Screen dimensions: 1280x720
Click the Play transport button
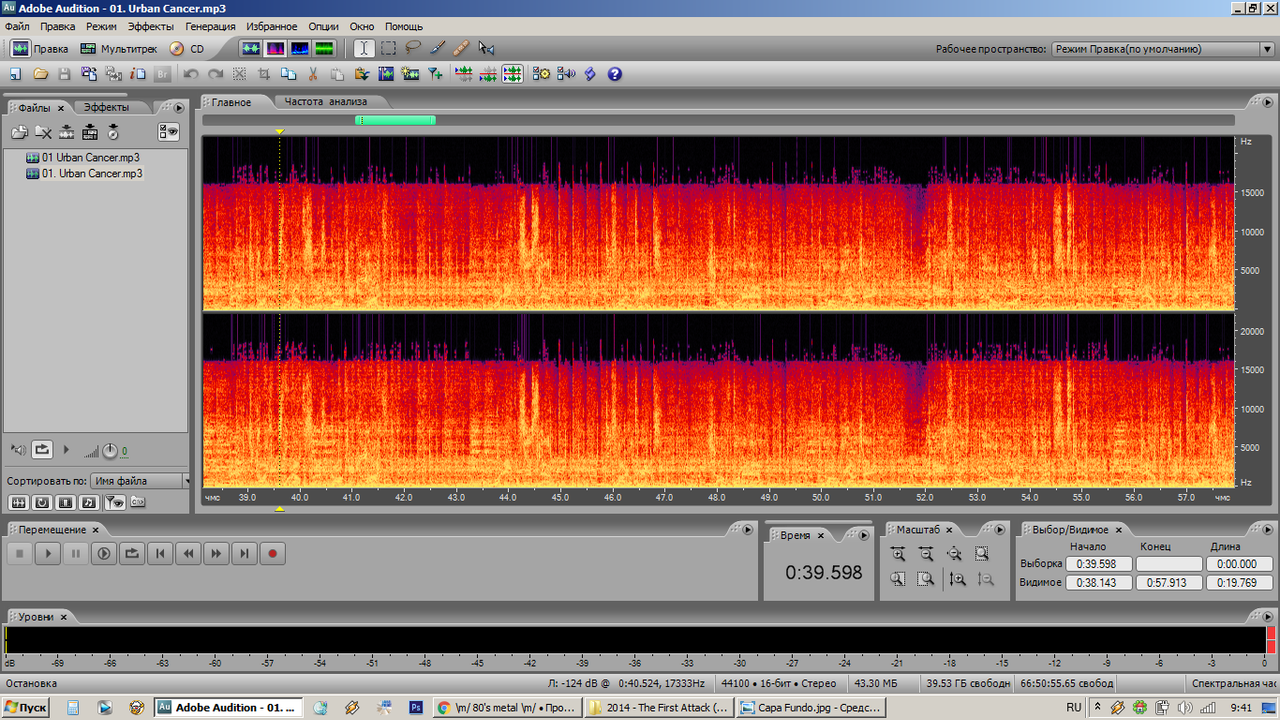pyautogui.click(x=48, y=553)
